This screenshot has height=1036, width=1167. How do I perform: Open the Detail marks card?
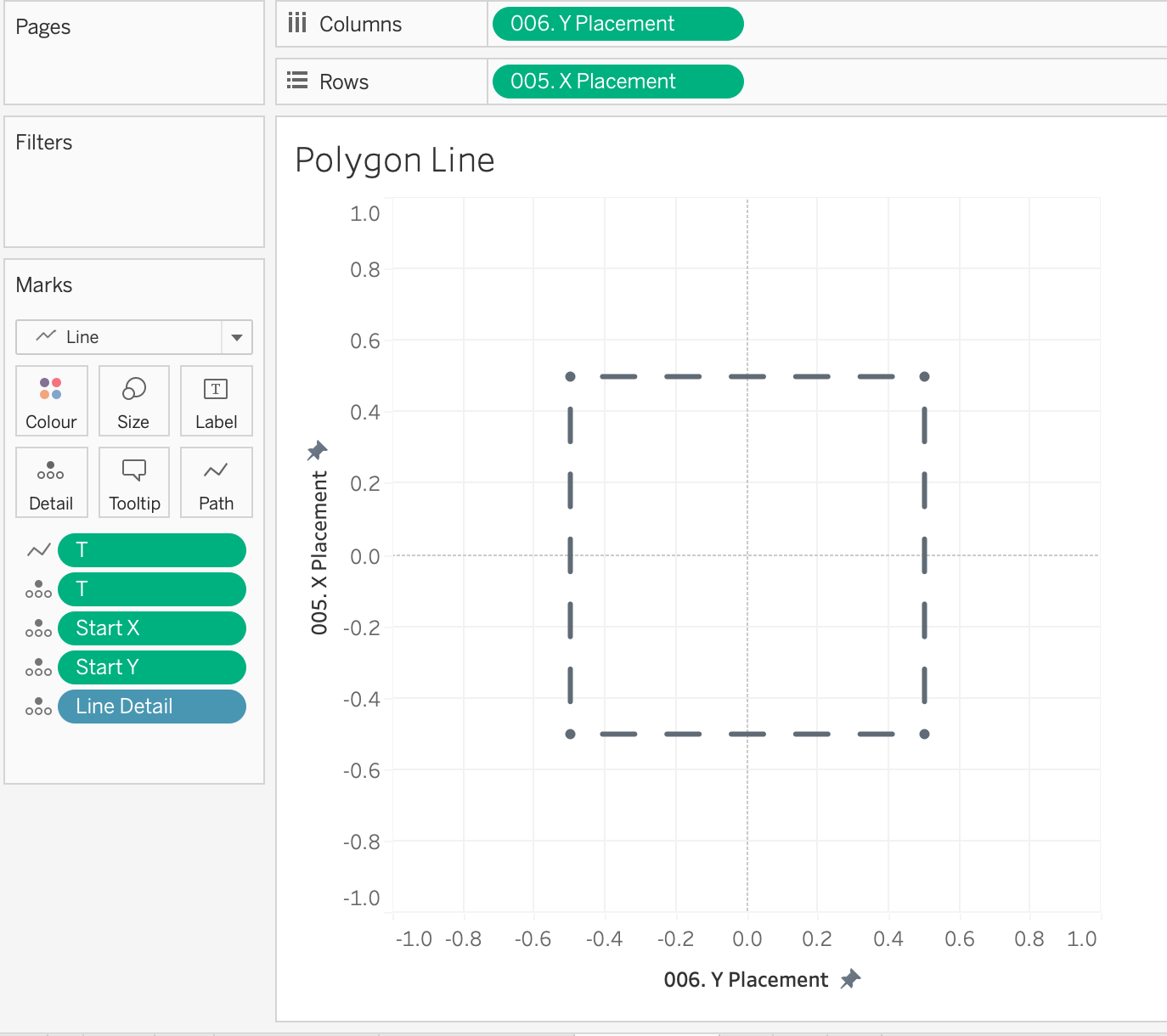pyautogui.click(x=51, y=482)
